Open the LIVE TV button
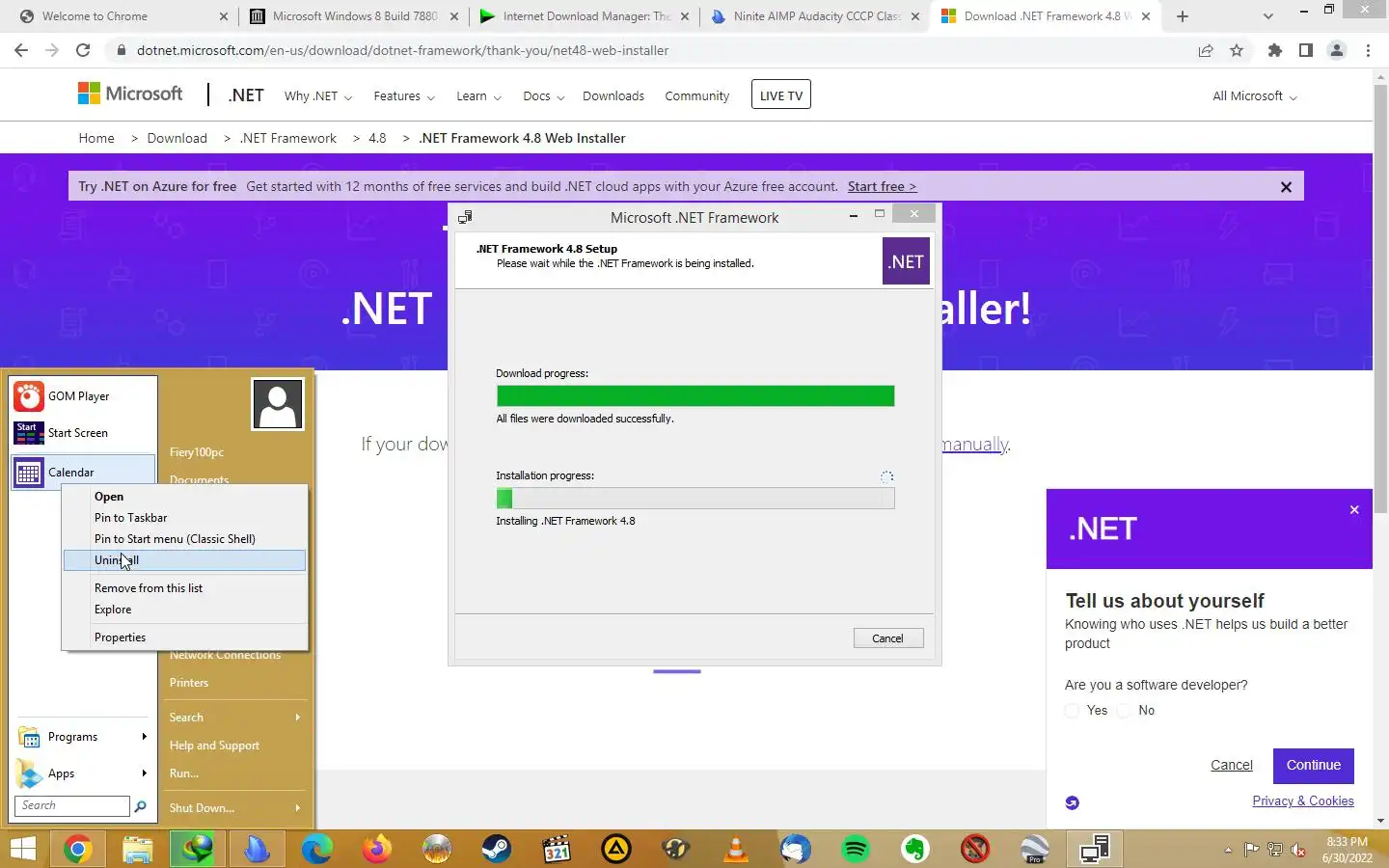The image size is (1389, 868). coord(780,95)
